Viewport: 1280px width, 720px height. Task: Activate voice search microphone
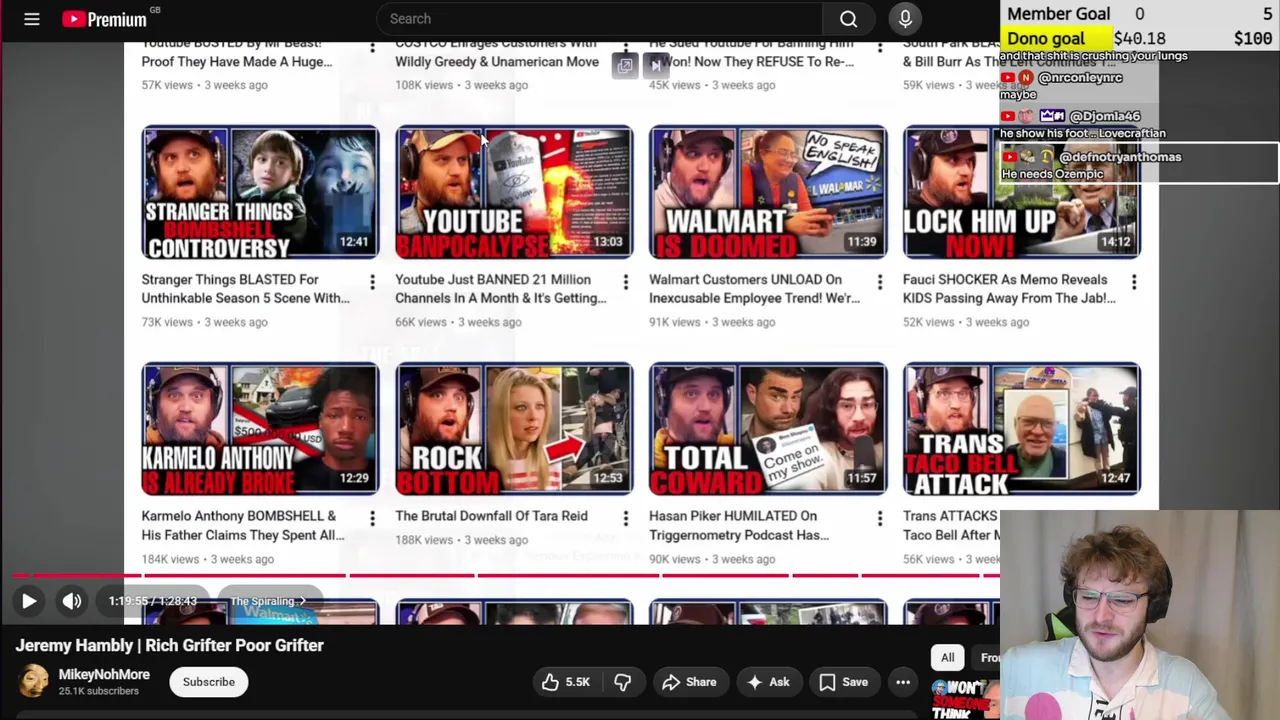click(905, 19)
